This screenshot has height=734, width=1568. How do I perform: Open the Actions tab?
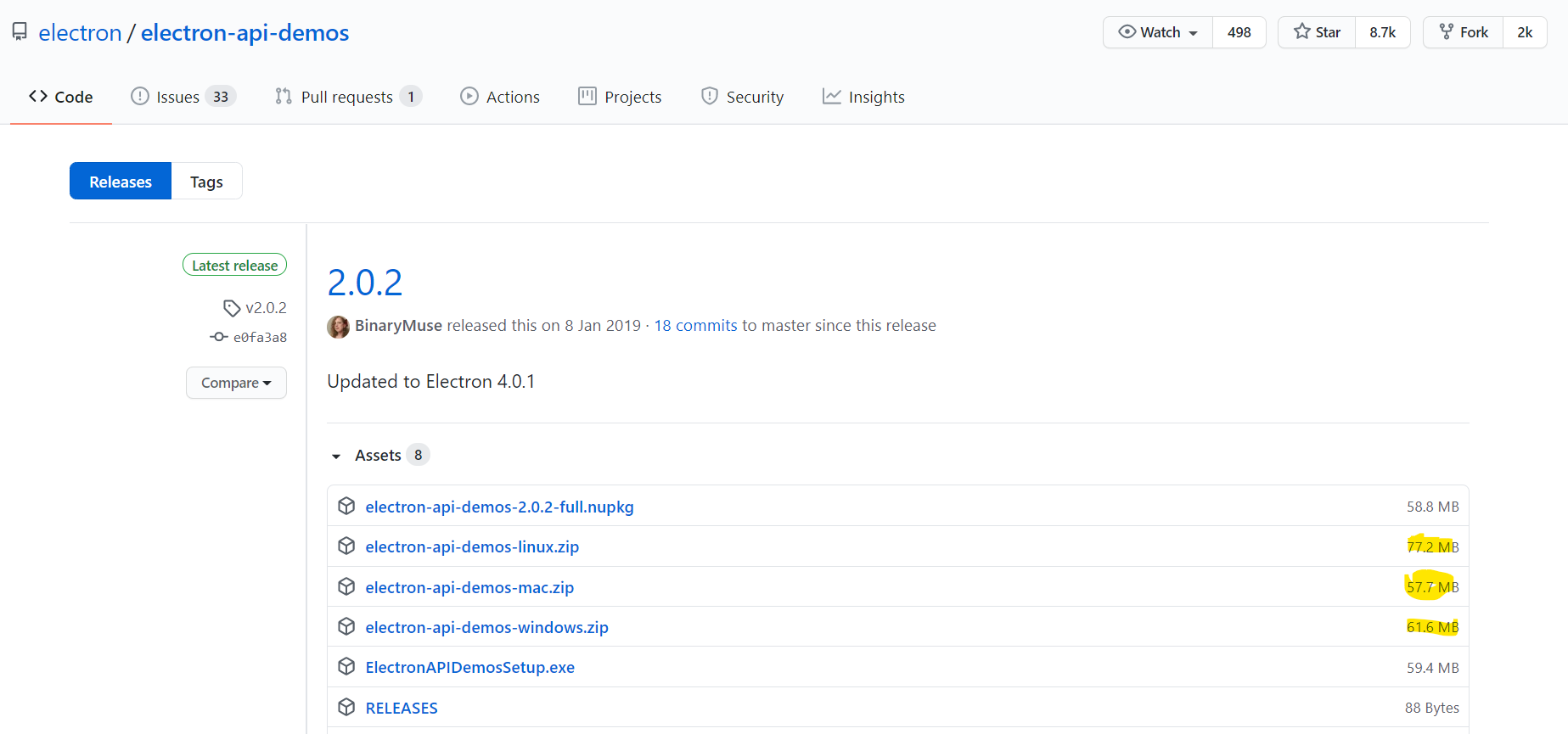coord(500,97)
